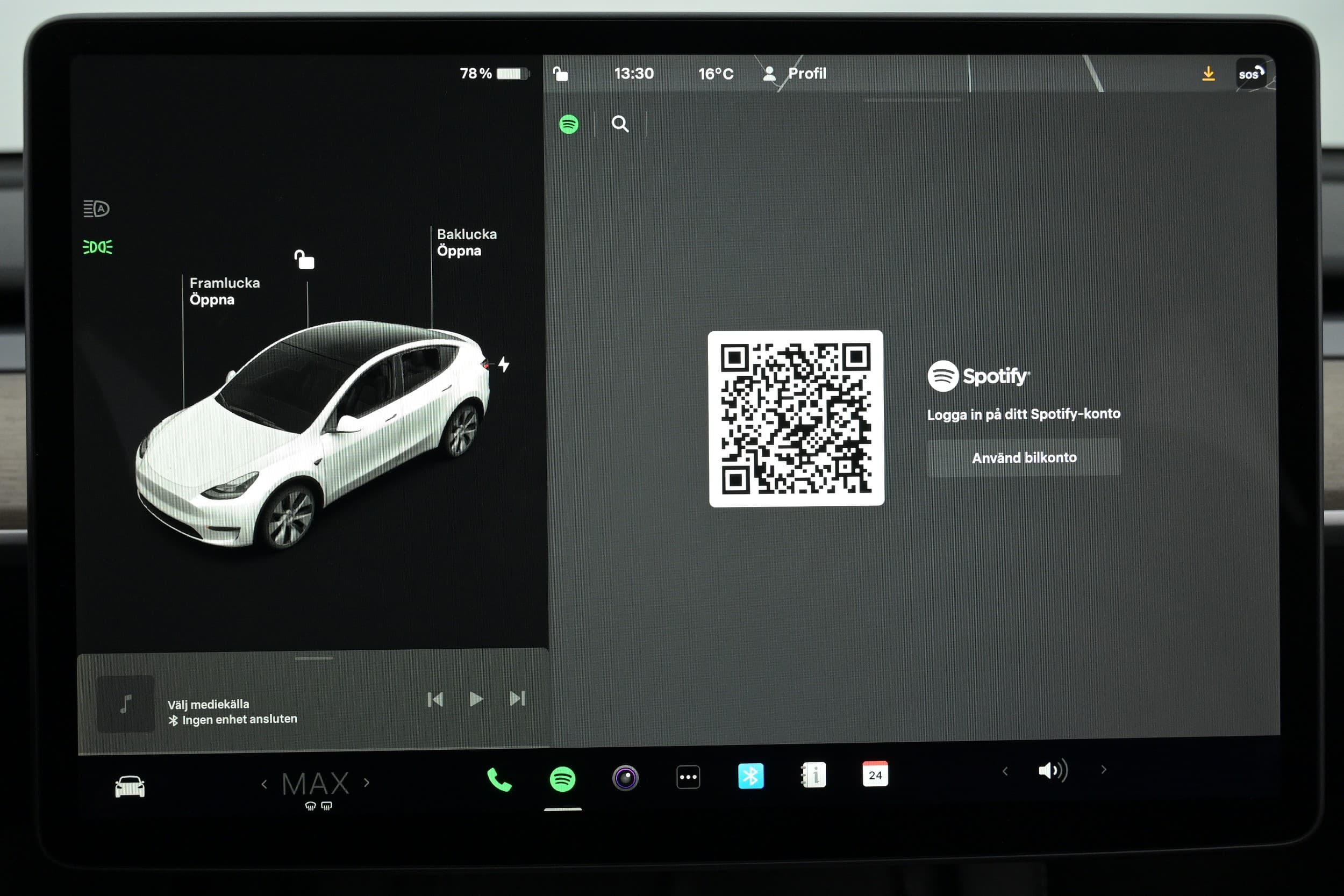
Task: Lower temperature with arrow left of MAX
Action: tap(264, 785)
